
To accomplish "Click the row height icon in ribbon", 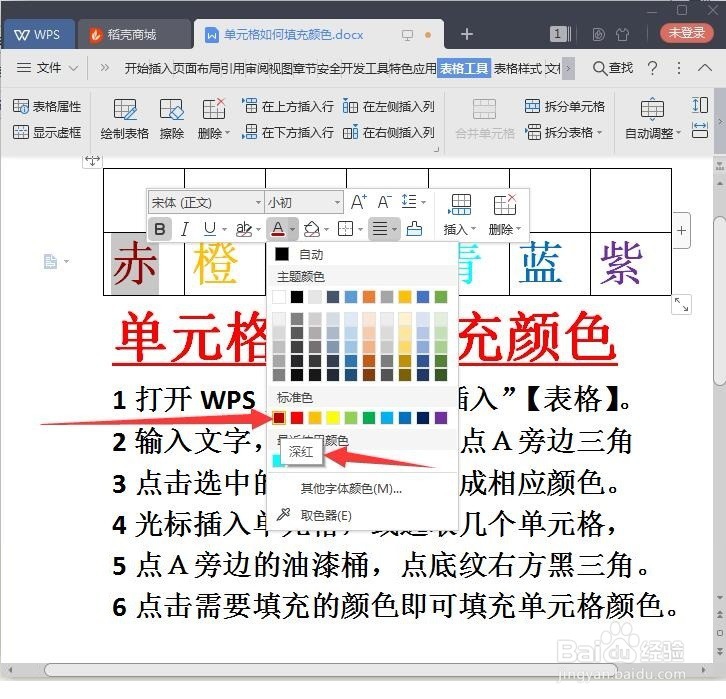I will (x=700, y=105).
